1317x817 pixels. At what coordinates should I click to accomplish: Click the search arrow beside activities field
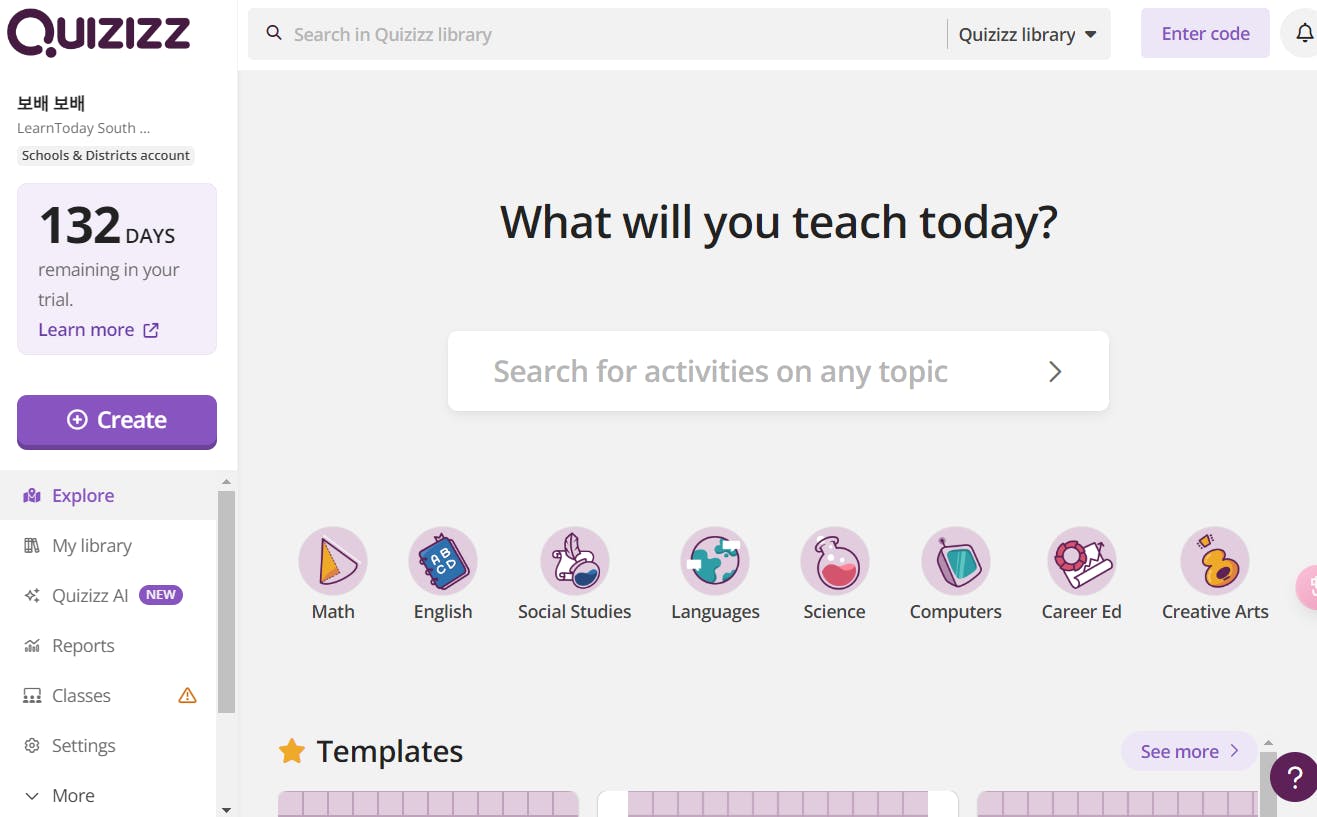(1055, 372)
